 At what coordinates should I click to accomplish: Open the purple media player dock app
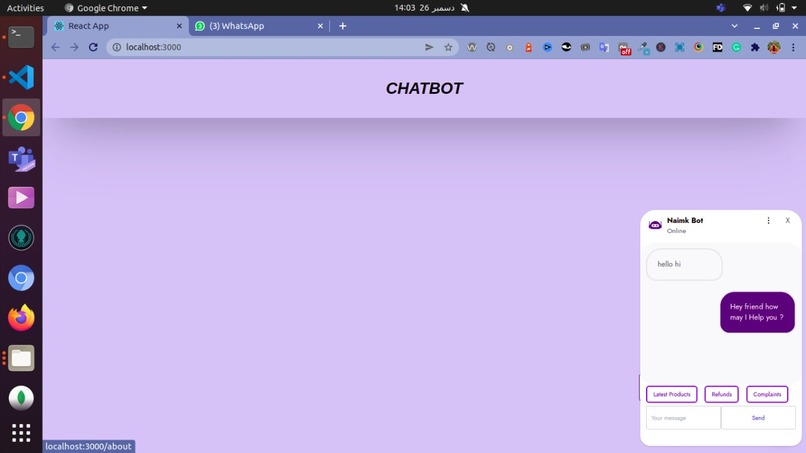point(21,197)
